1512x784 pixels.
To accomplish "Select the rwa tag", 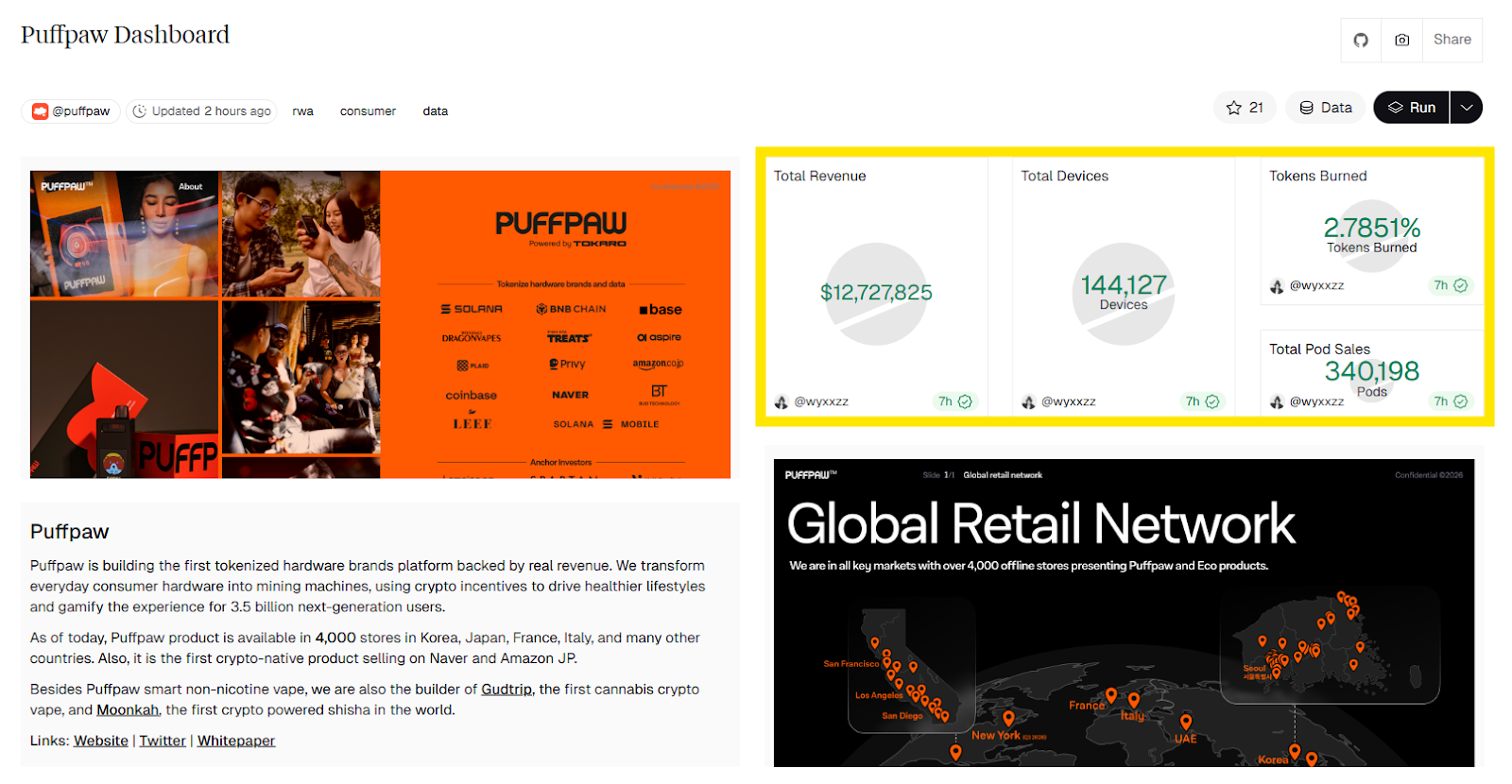I will 302,111.
